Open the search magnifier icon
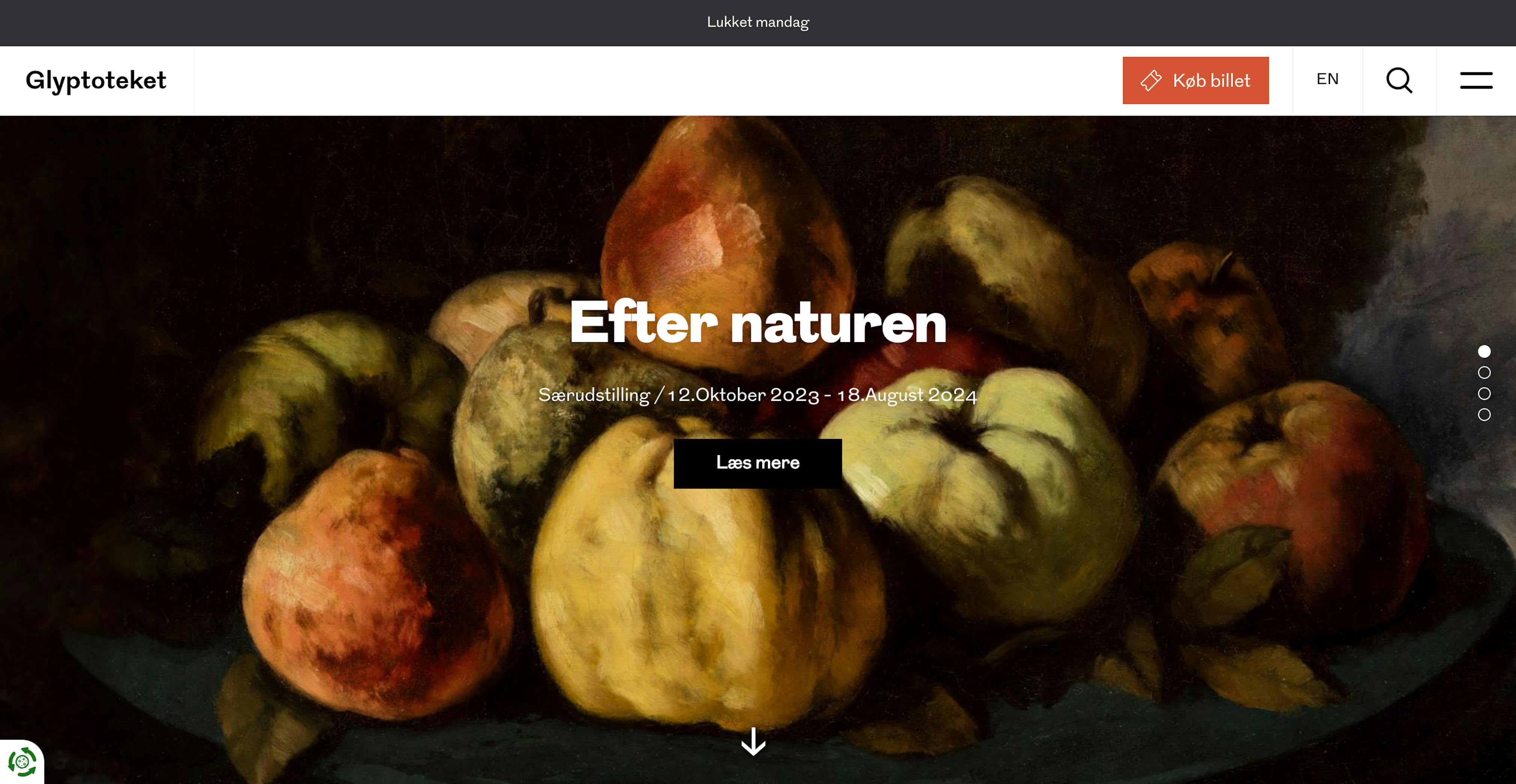 click(x=1399, y=81)
